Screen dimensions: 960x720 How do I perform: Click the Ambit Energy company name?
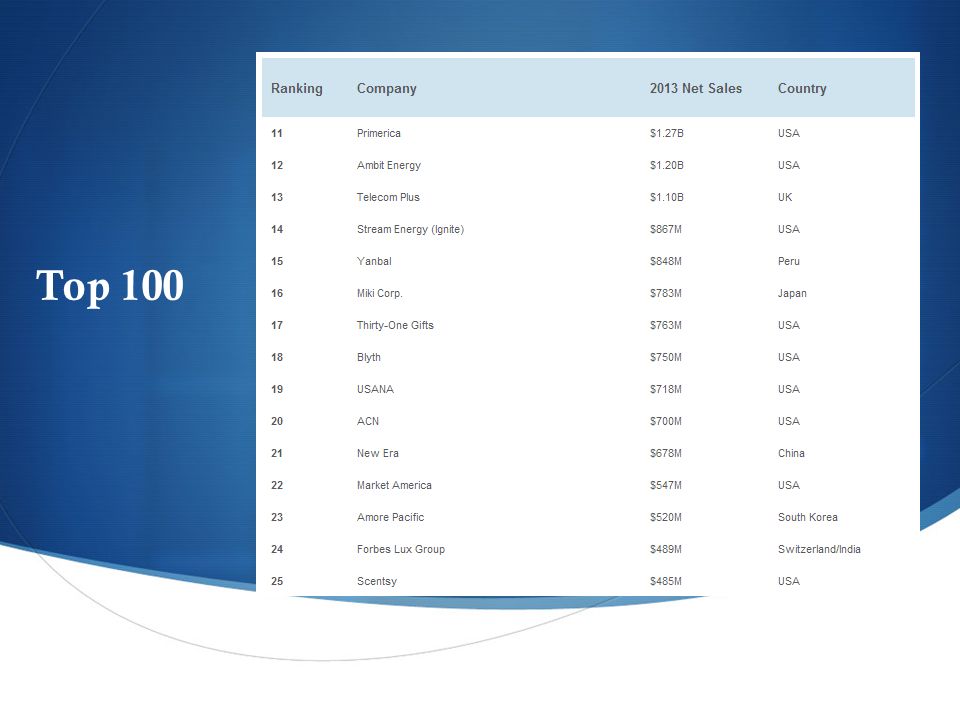(389, 165)
